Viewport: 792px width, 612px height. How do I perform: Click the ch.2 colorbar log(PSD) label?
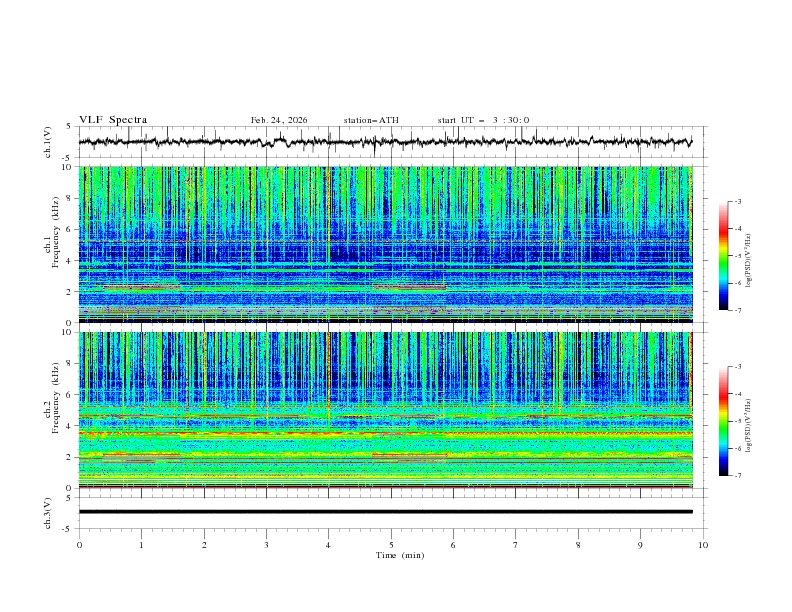coord(749,426)
